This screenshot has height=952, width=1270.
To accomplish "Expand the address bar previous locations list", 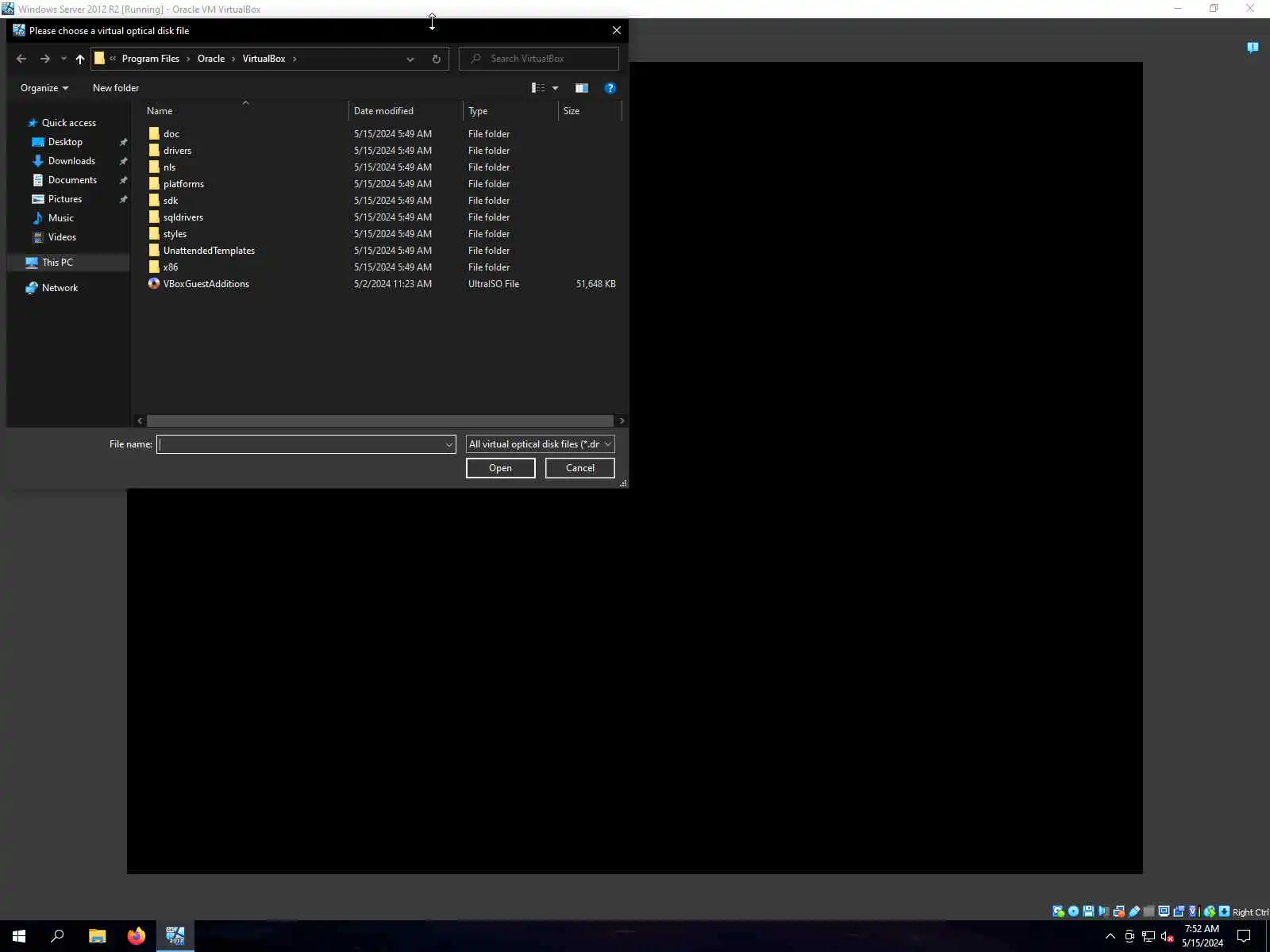I will pos(410,59).
